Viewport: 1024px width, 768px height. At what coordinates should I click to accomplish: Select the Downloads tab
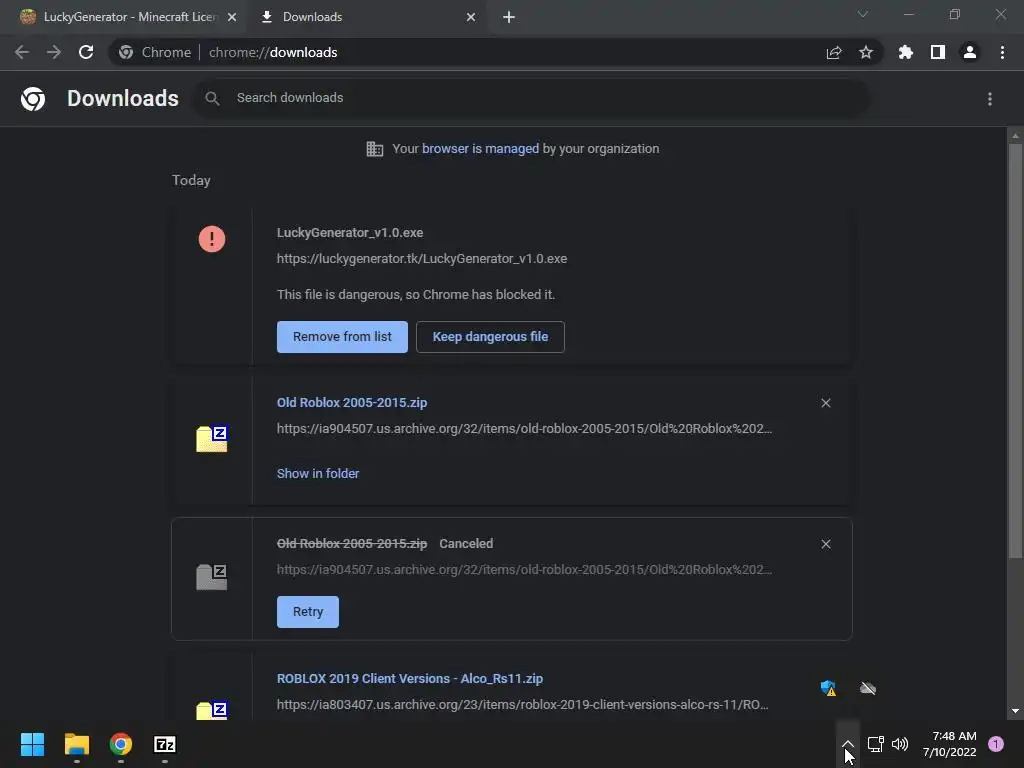366,17
